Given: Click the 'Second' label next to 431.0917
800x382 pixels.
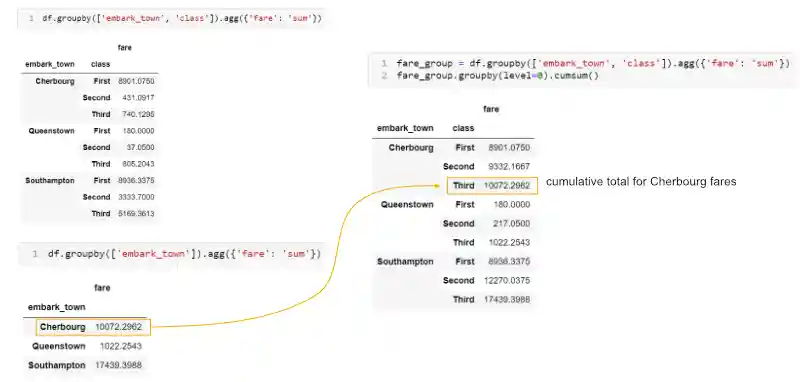Looking at the screenshot, I should click(96, 97).
